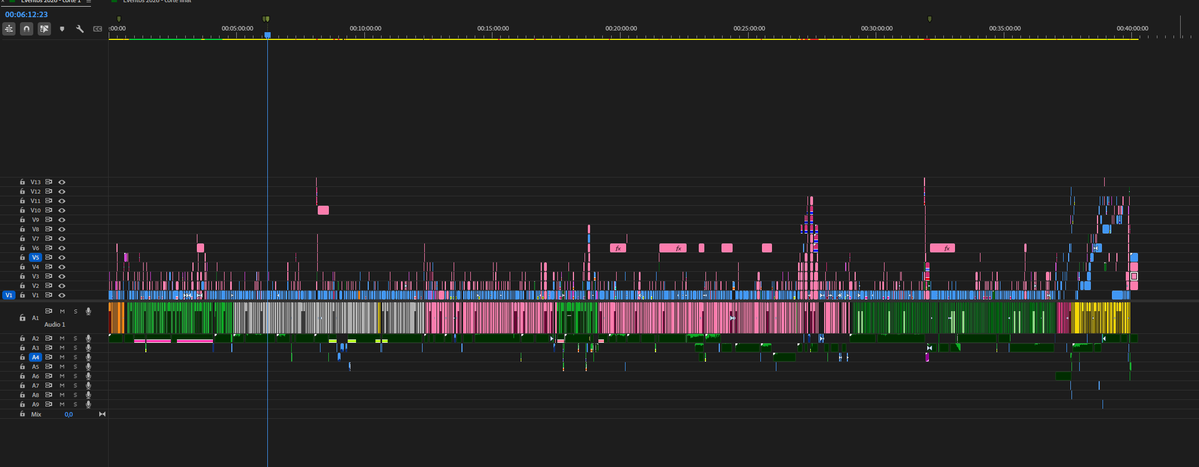This screenshot has width=1199, height=467.
Task: Toggle lock on track V13
Action: coord(23,182)
